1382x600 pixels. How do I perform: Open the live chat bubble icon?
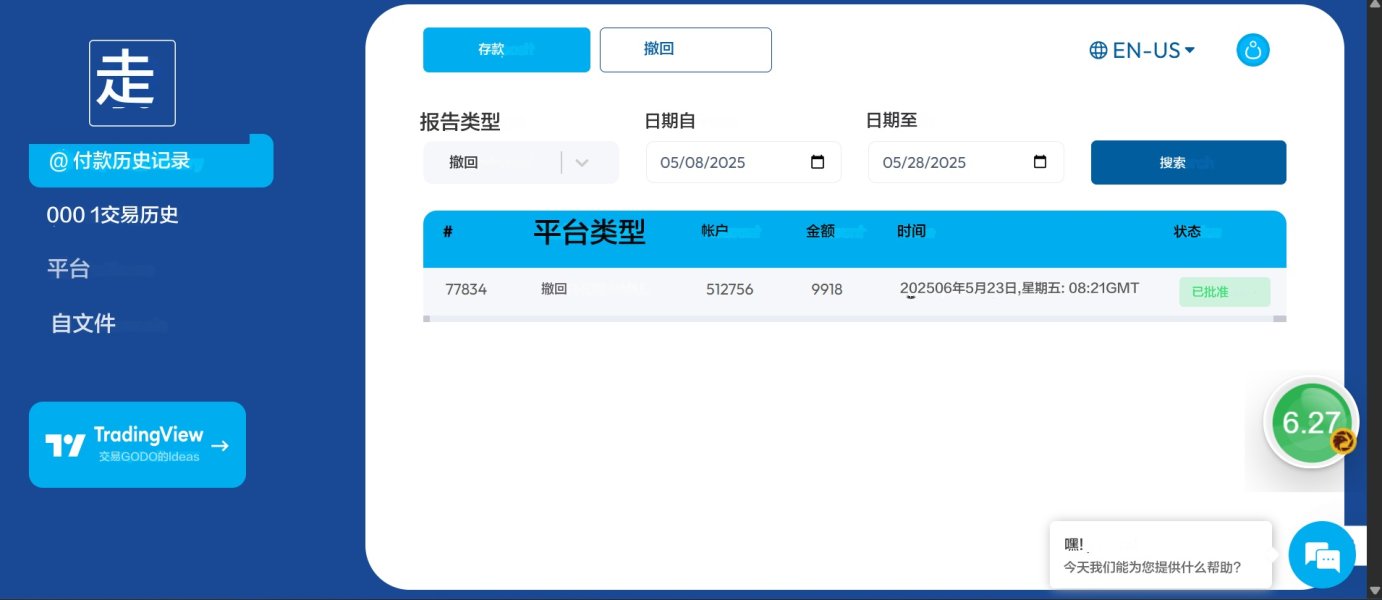click(x=1322, y=555)
